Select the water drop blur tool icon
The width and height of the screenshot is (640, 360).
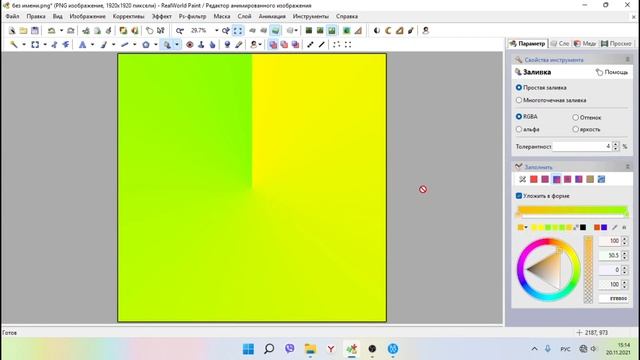212,44
